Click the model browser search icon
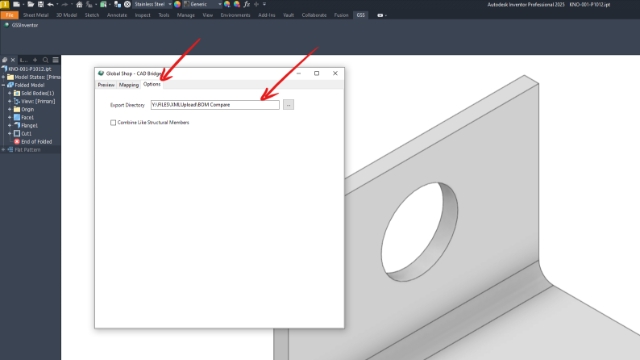This screenshot has width=640, height=360. (x=45, y=60)
